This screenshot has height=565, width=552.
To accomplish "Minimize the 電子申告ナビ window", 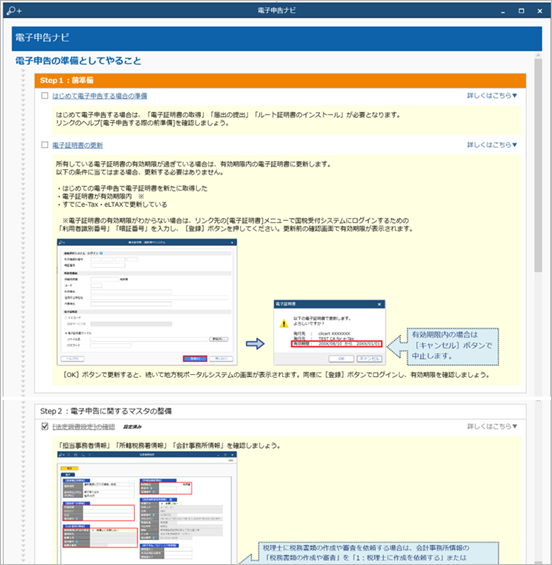I will pyautogui.click(x=503, y=12).
